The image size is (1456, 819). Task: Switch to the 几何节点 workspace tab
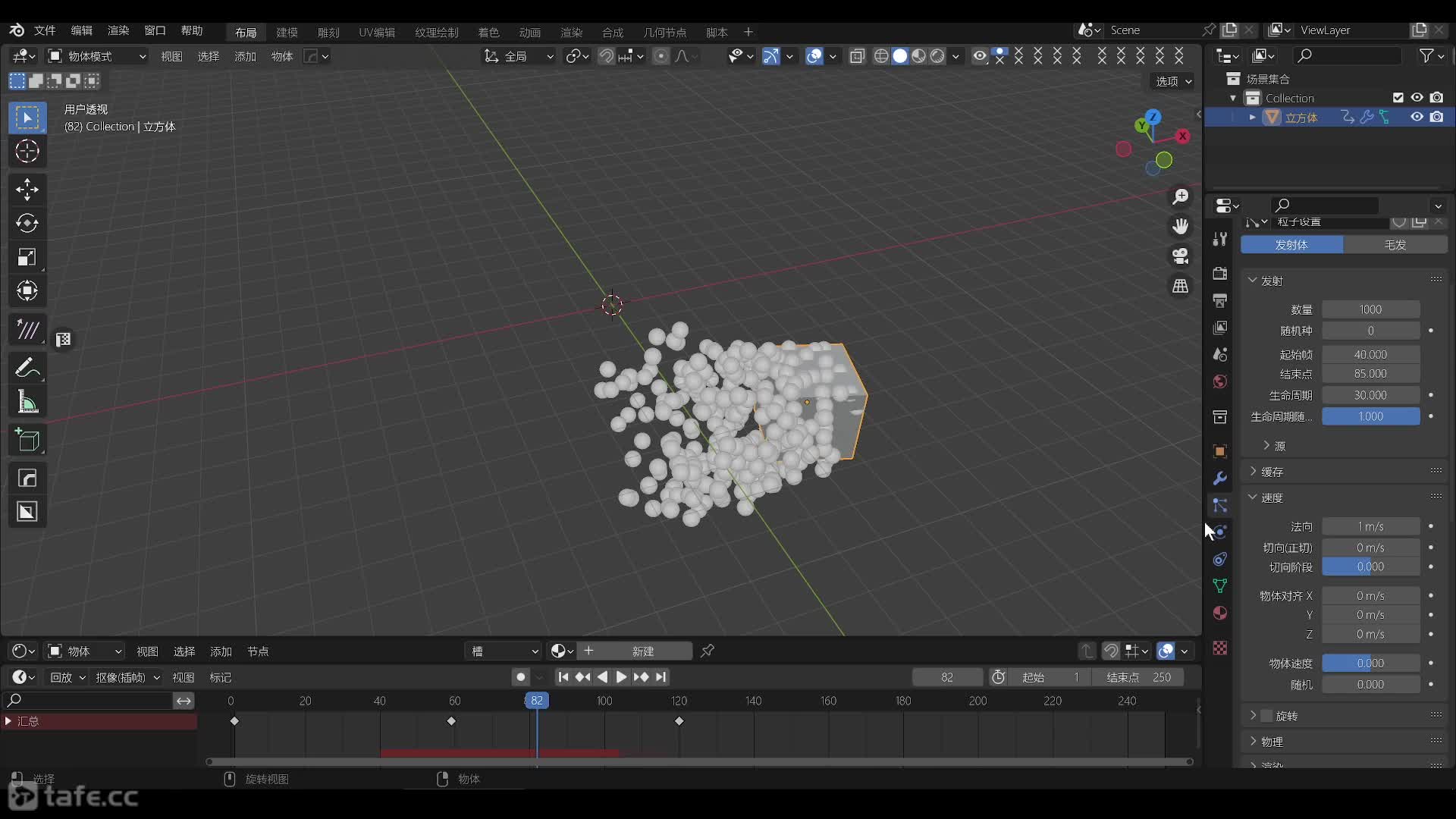[664, 32]
